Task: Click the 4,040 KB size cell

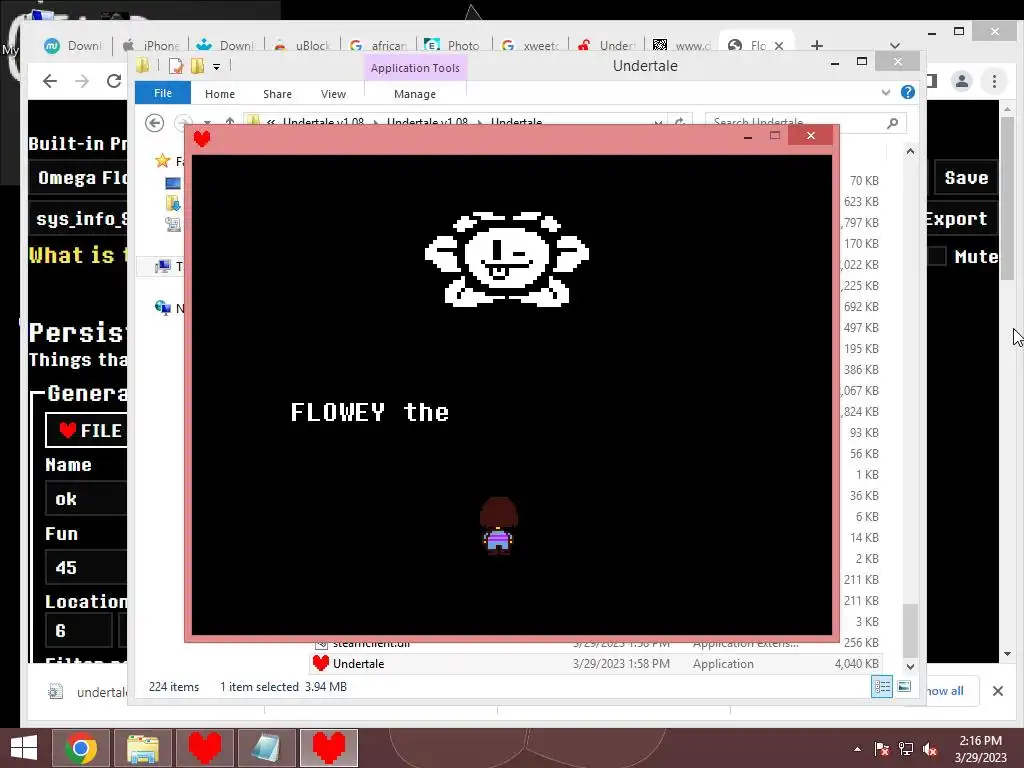Action: point(857,664)
